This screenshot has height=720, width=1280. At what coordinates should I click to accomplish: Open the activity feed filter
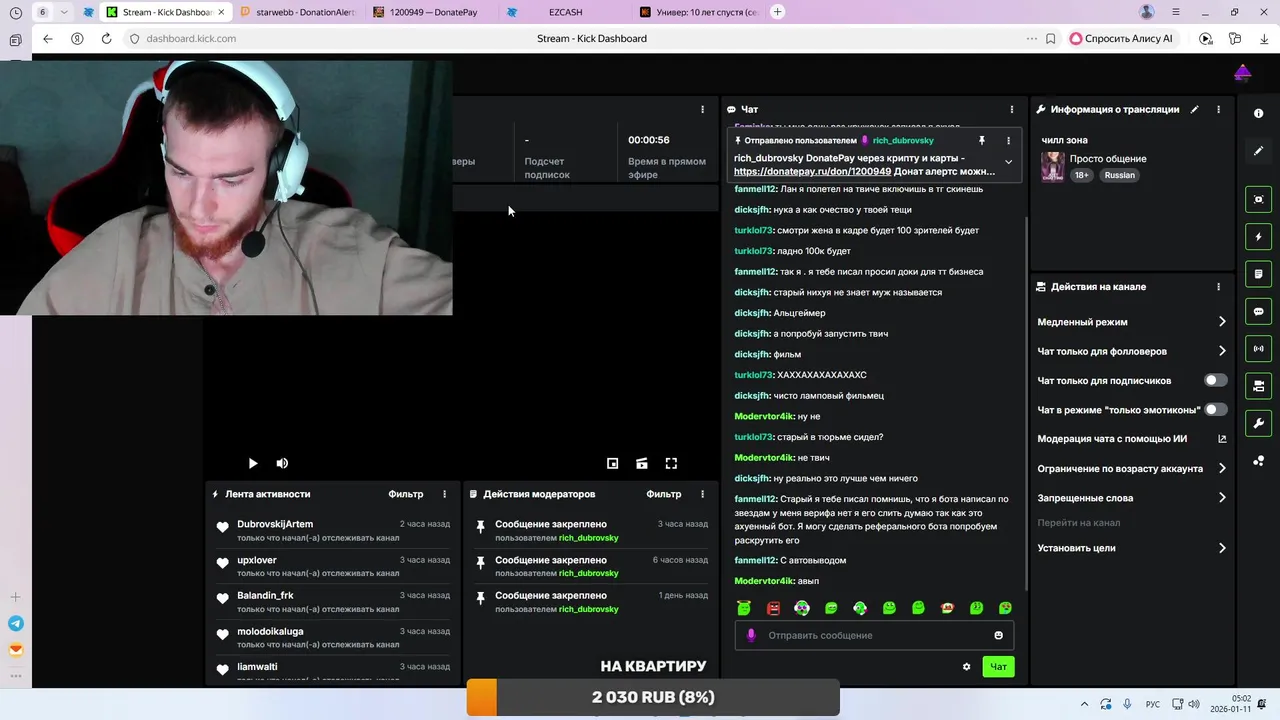pos(405,494)
